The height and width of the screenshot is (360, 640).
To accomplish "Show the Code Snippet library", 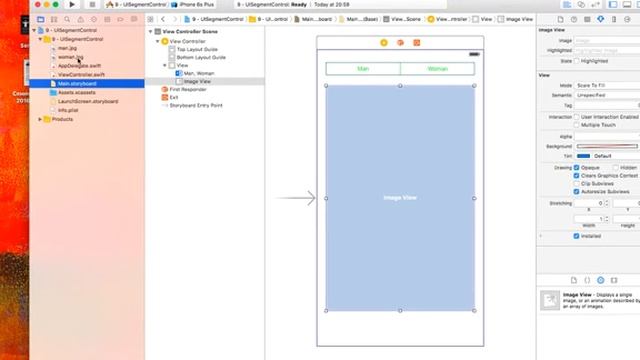I will (x=587, y=280).
